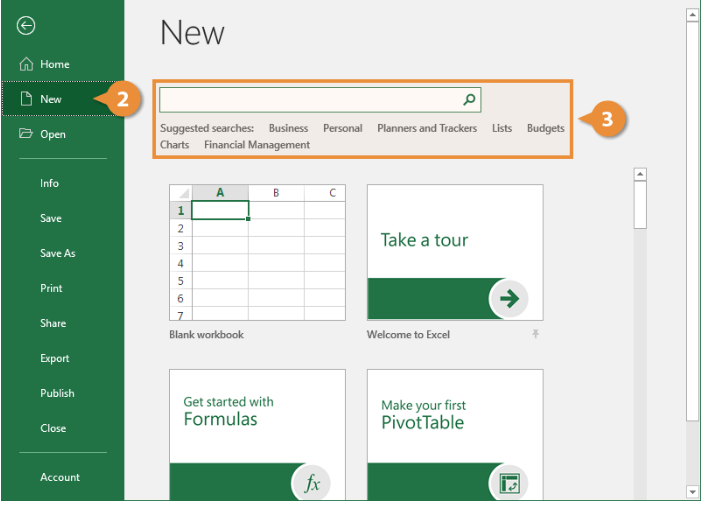Click the Charts suggested search
704x507 pixels.
(x=175, y=145)
